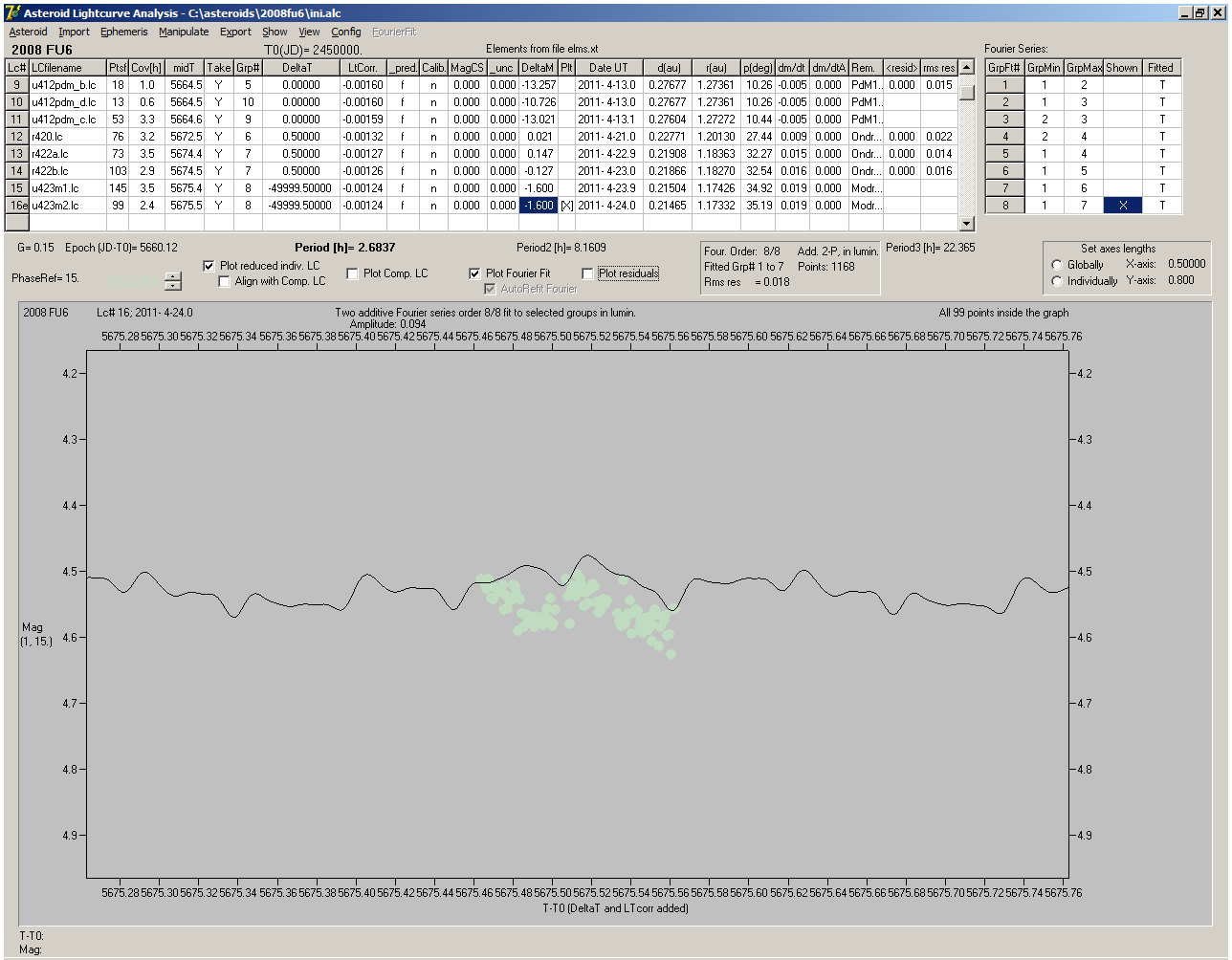Viewport: 1232px width, 960px height.
Task: Click the LCfilename column header
Action: point(67,68)
